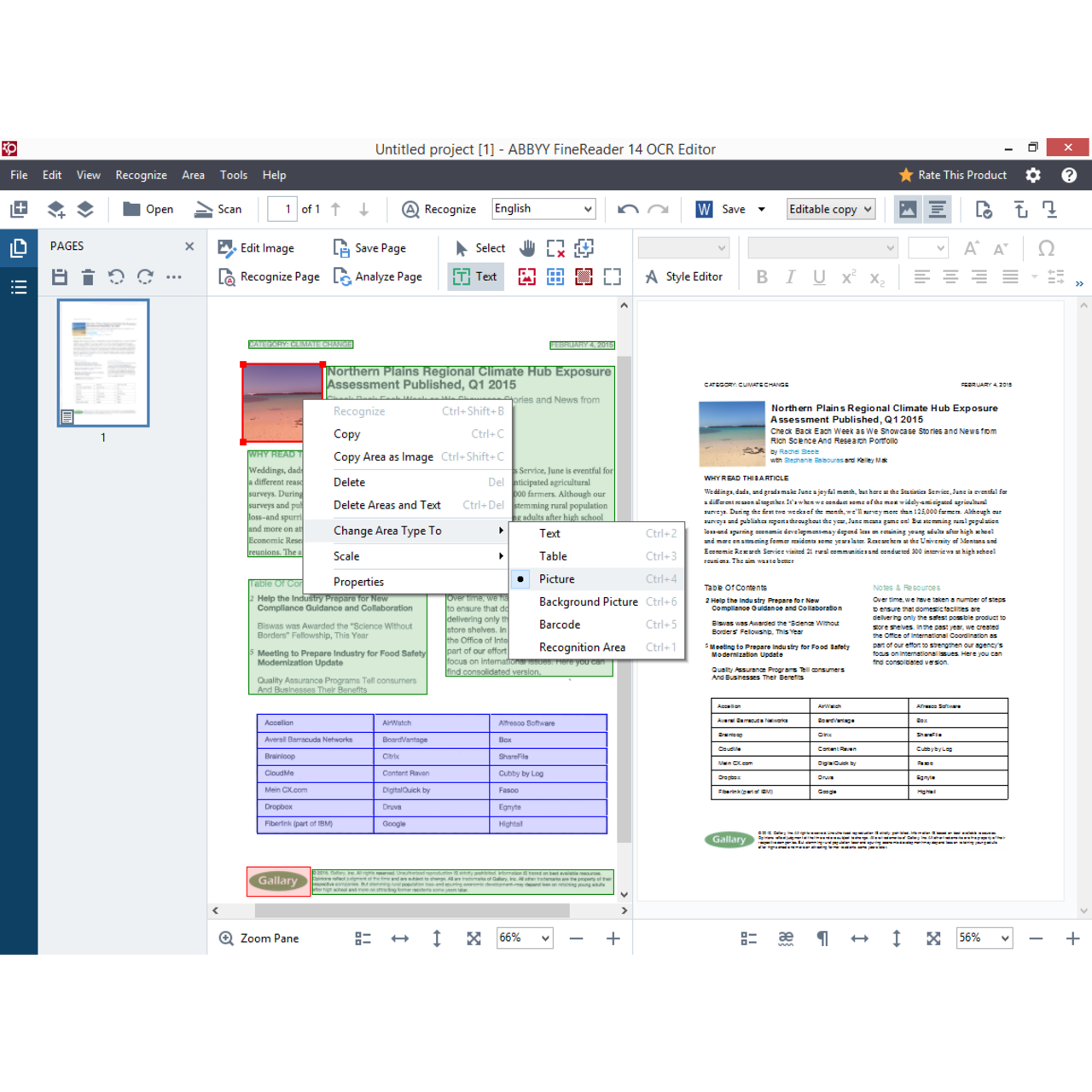
Task: Toggle the image pane view button
Action: pos(908,209)
